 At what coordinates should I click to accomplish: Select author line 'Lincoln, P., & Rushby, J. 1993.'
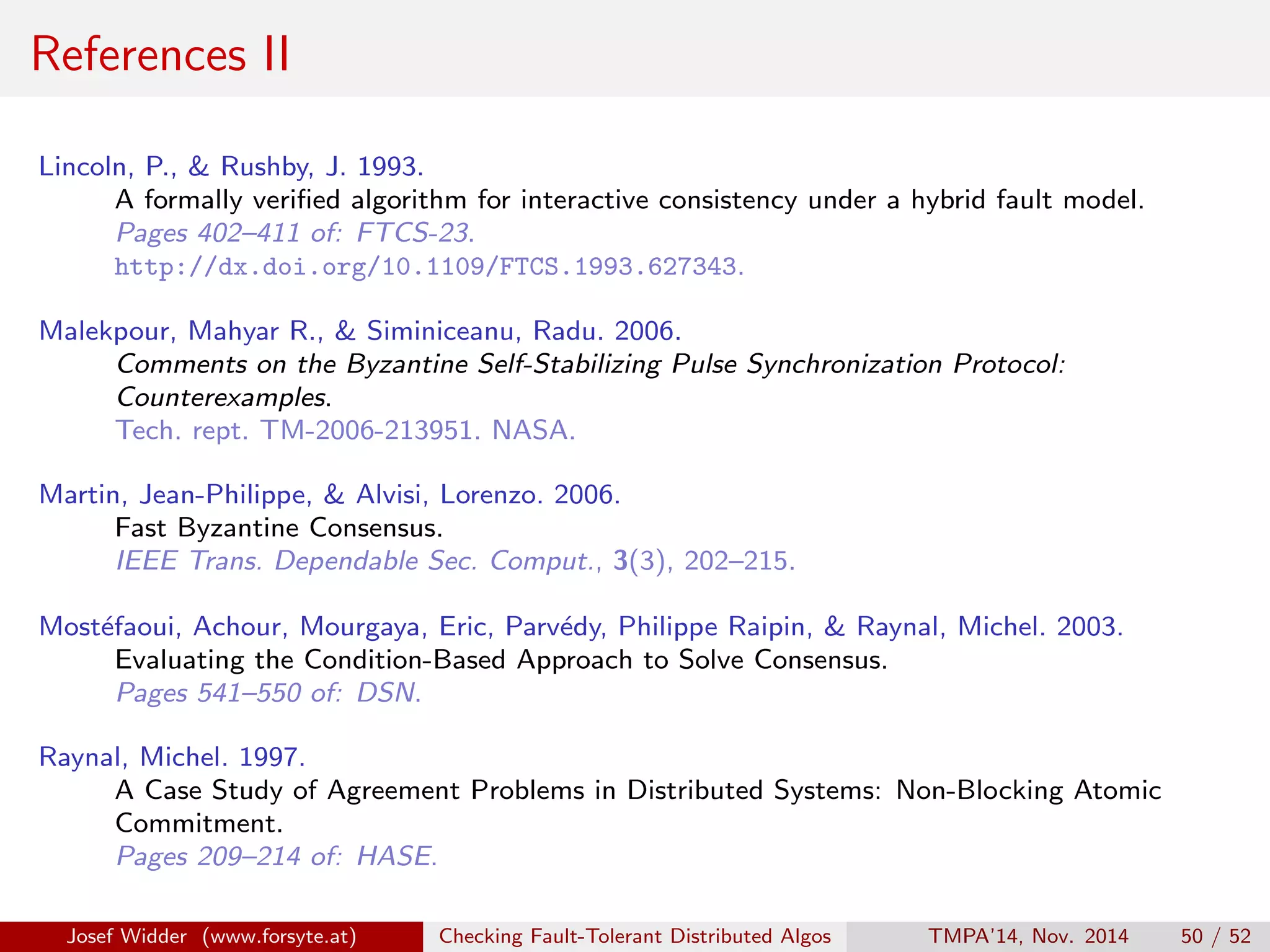pyautogui.click(x=231, y=166)
